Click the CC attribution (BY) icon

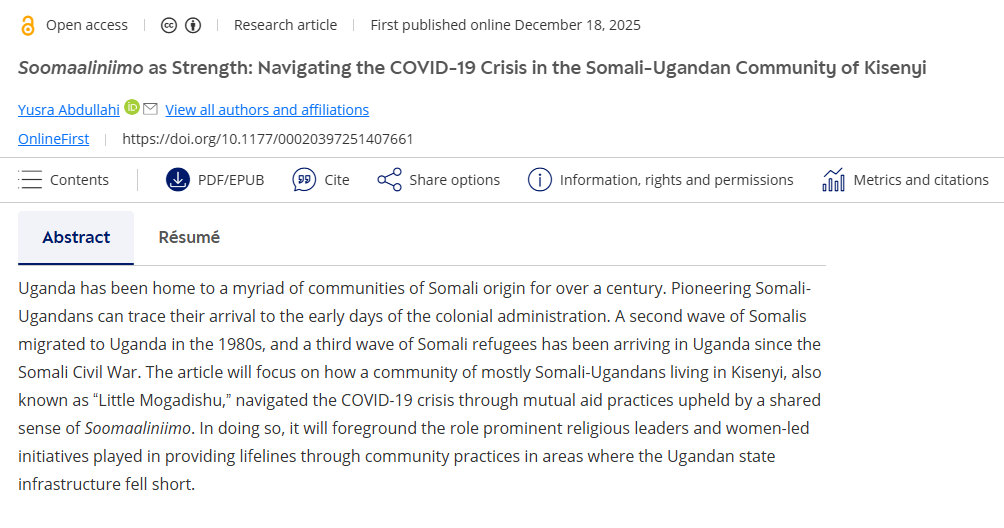coord(193,25)
